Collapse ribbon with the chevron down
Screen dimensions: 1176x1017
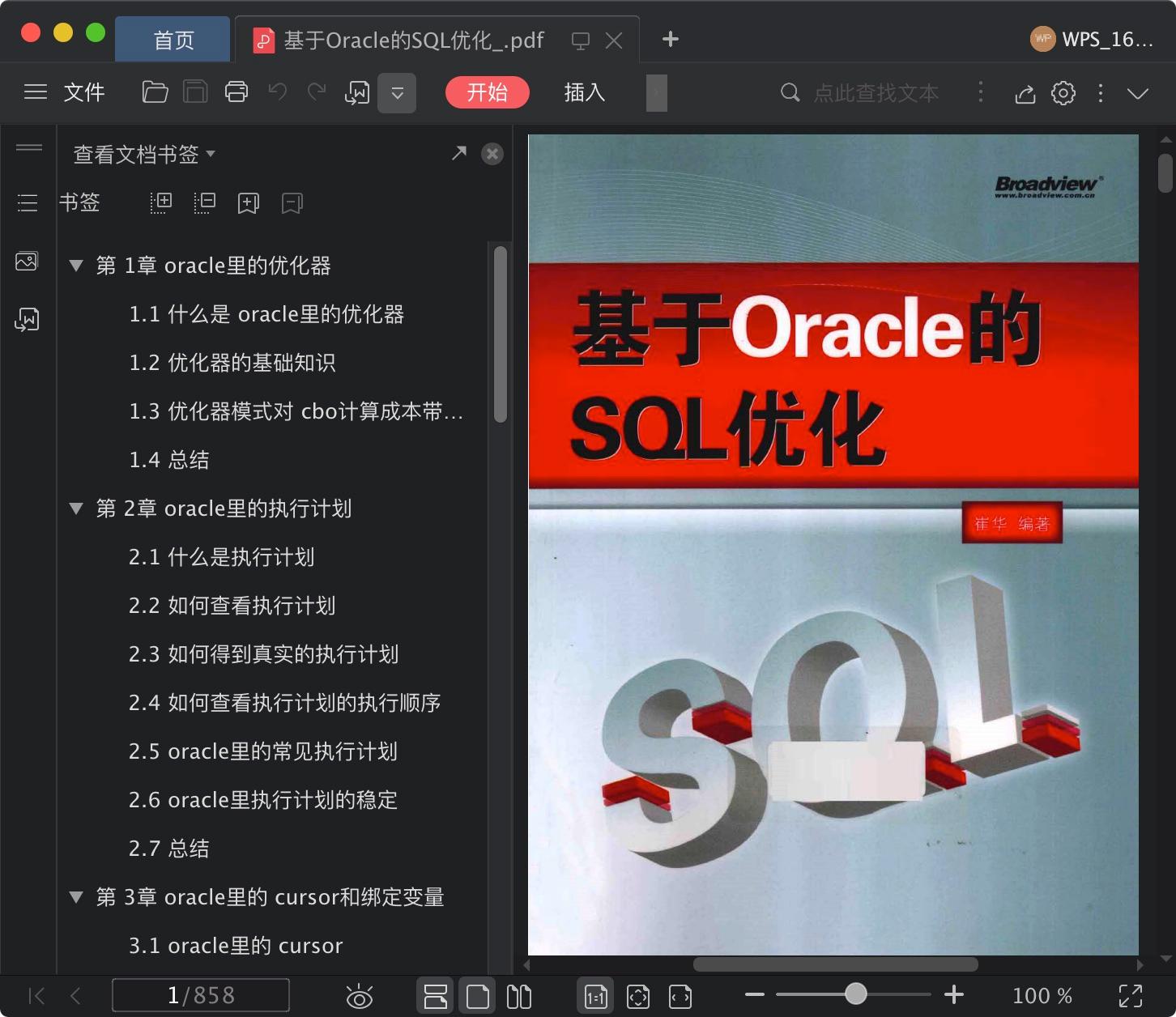(1138, 93)
